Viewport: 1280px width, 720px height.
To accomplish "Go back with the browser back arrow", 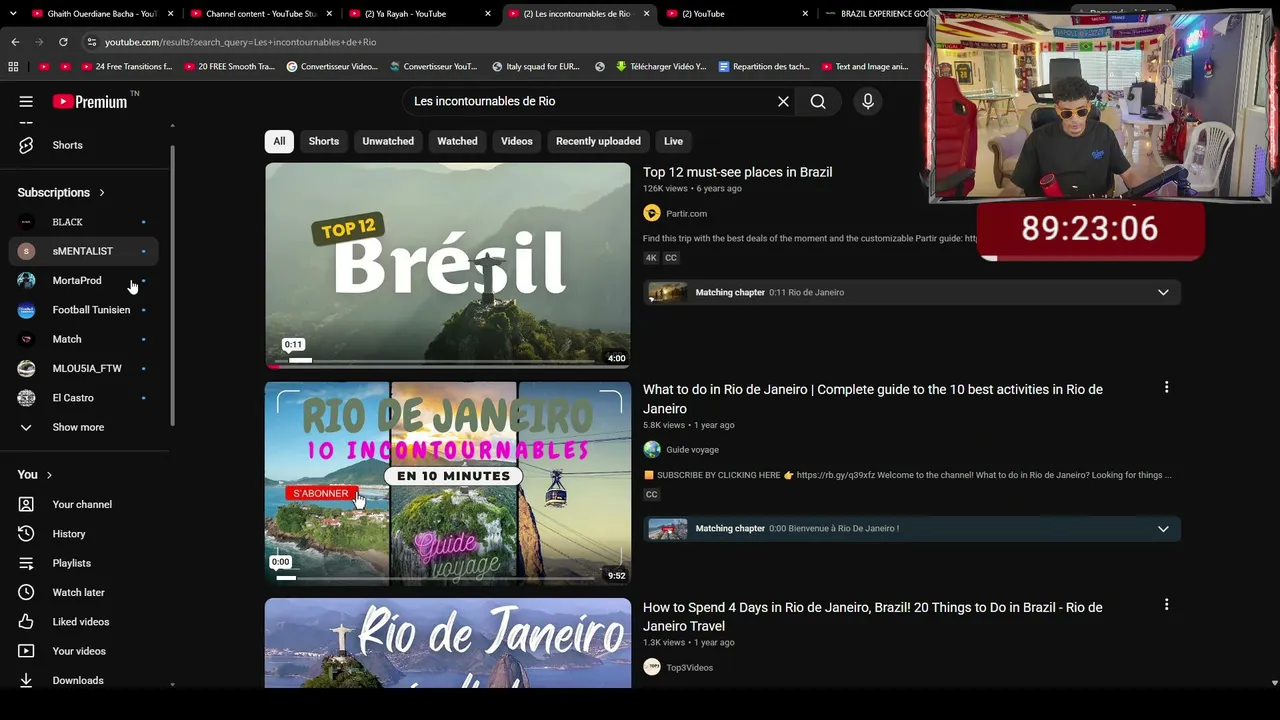I will click(15, 42).
